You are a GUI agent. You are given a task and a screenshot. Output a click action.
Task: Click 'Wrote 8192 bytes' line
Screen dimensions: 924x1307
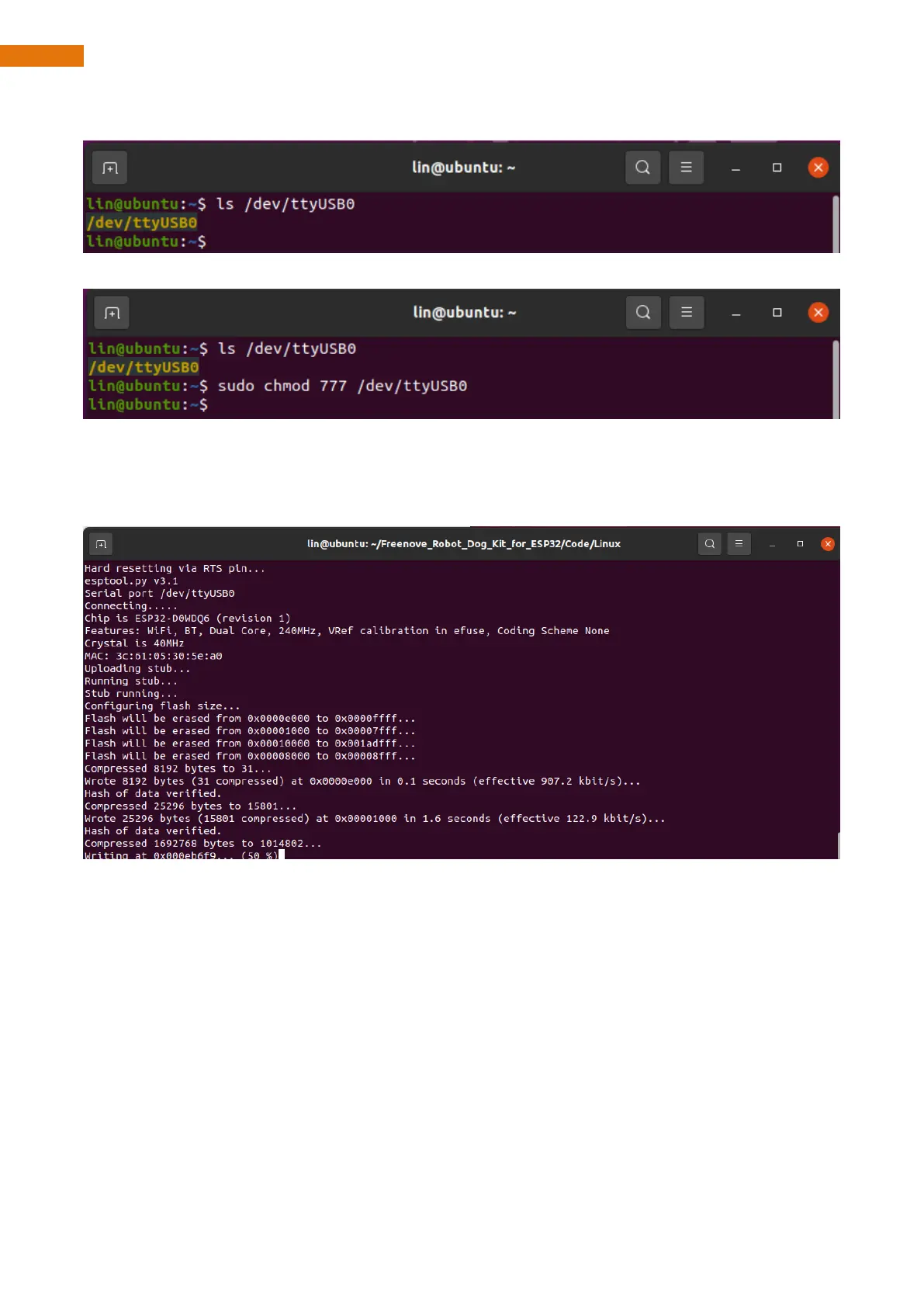tap(362, 782)
